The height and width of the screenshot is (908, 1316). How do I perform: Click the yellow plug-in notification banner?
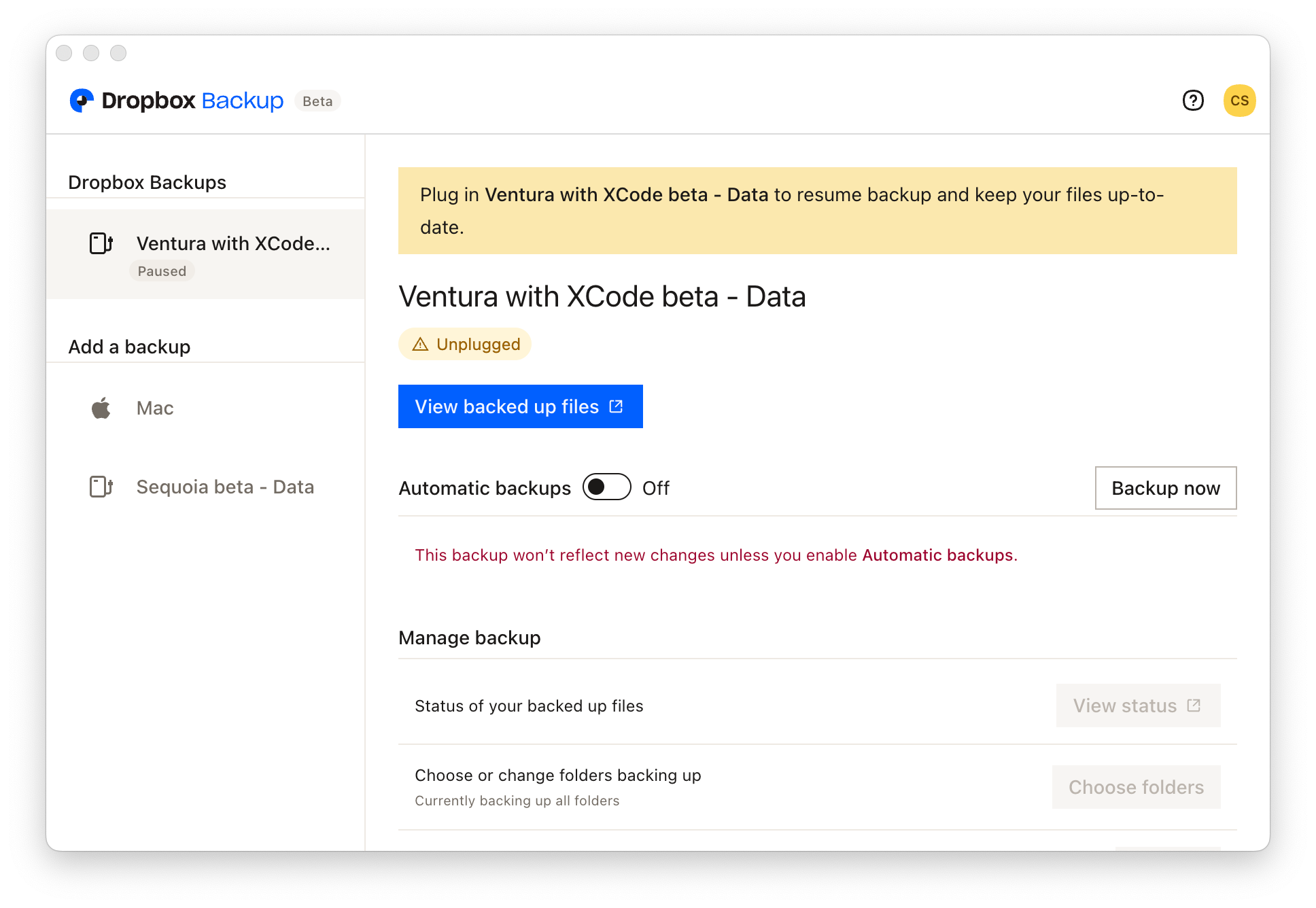pos(816,211)
